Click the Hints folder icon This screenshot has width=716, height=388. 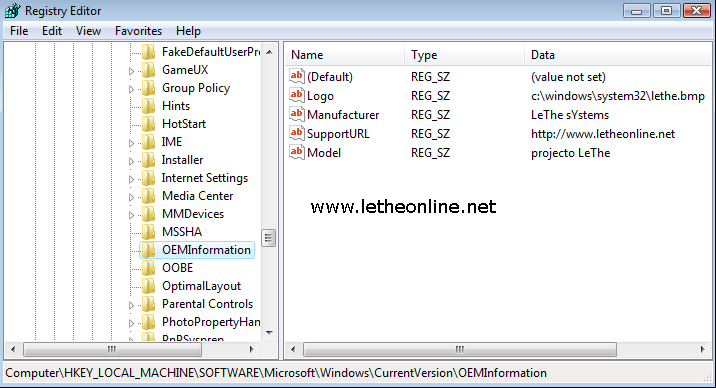click(148, 106)
